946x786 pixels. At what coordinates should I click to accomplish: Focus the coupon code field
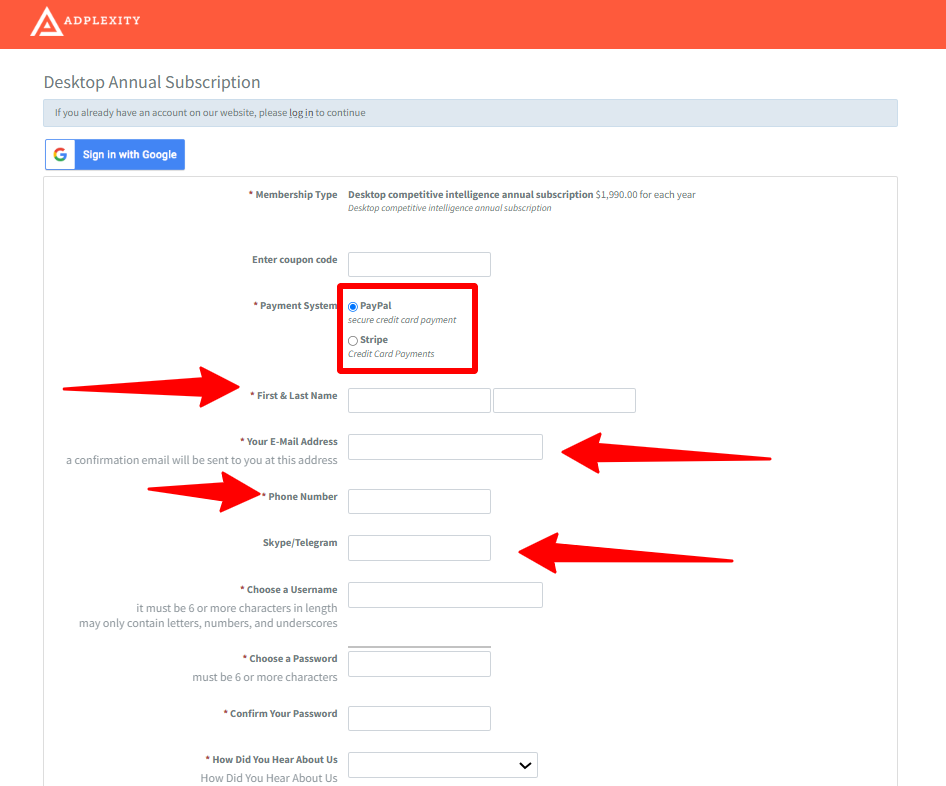[419, 264]
